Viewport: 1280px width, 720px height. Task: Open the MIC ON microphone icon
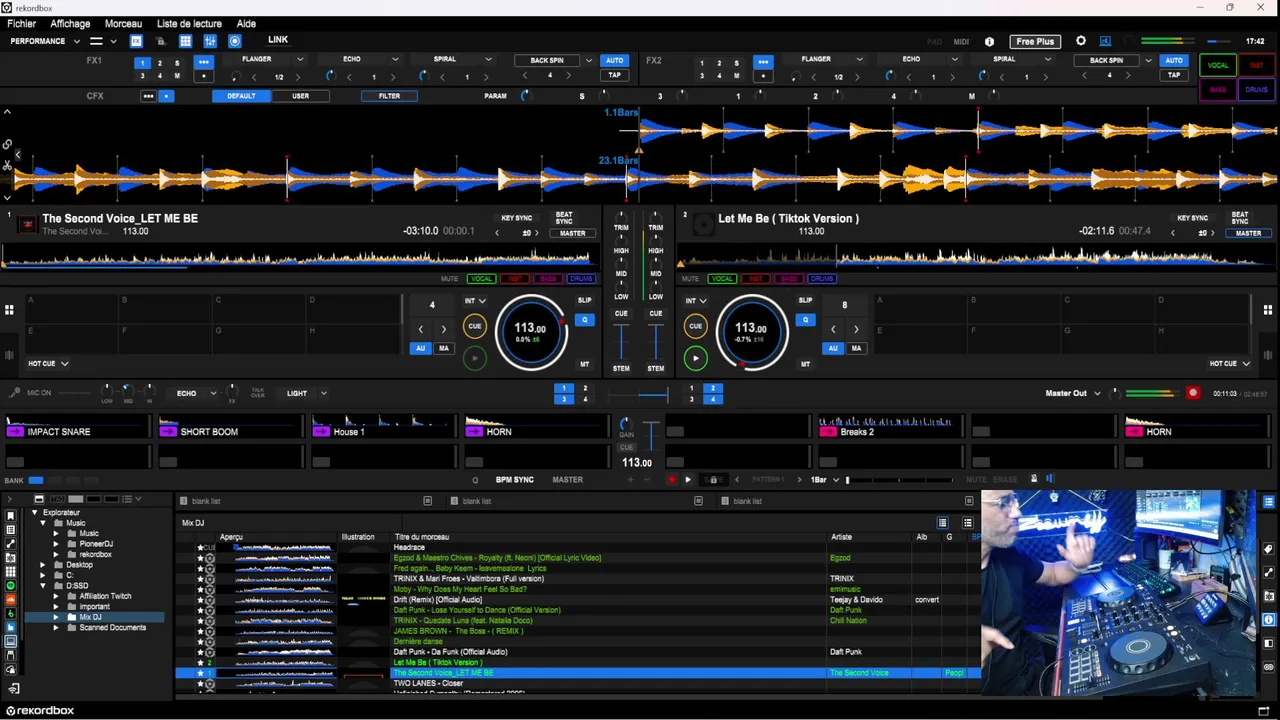(x=14, y=393)
